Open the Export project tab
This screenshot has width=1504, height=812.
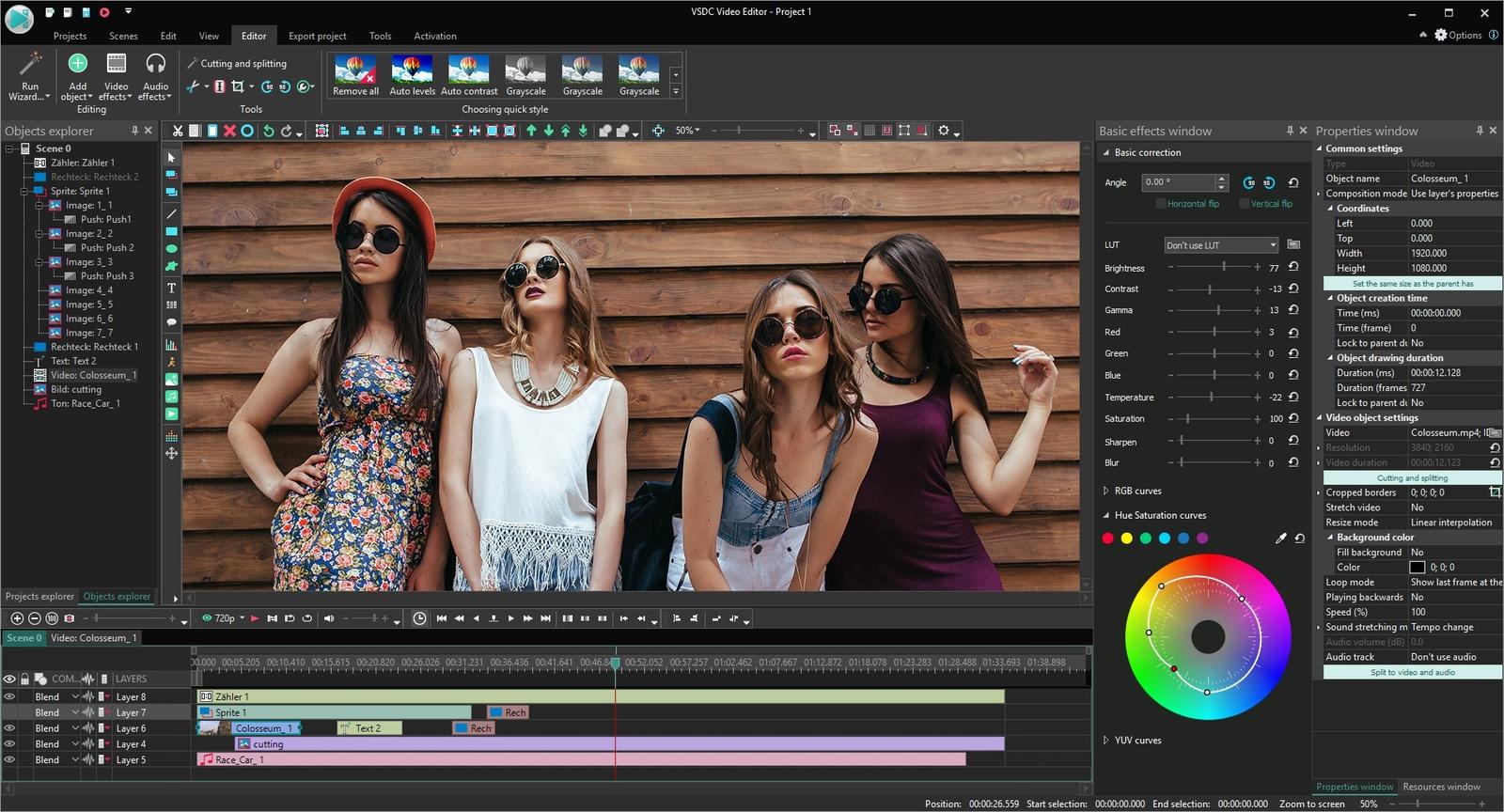[x=317, y=36]
